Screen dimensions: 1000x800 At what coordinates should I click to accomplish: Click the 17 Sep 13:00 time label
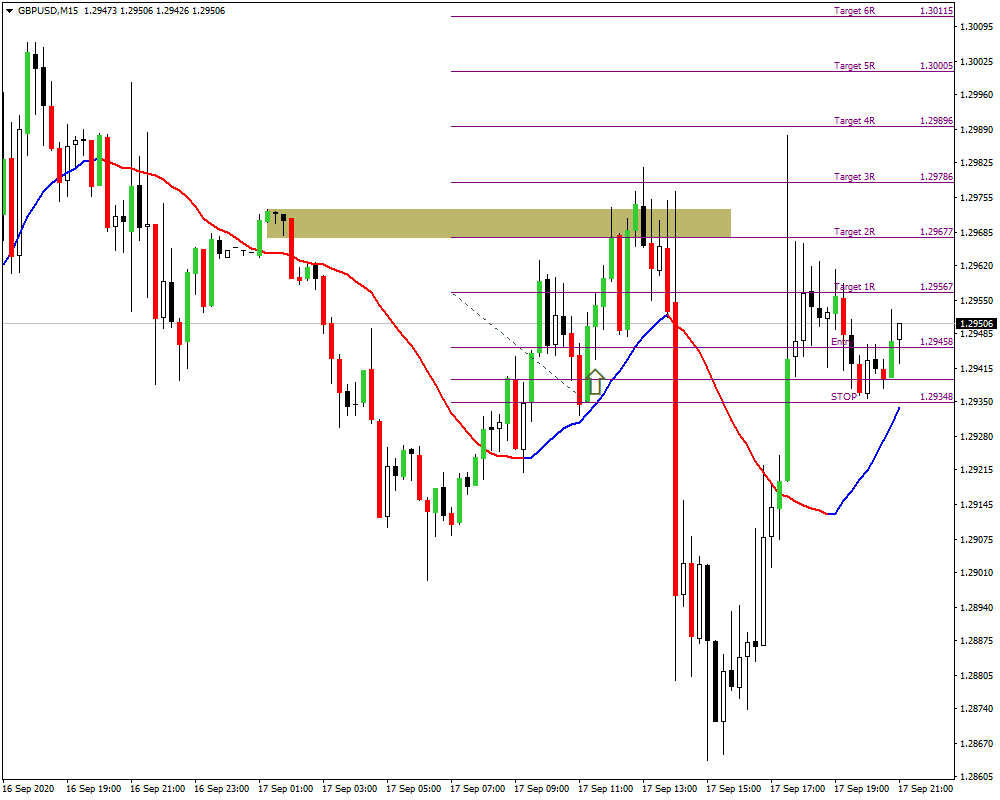669,789
